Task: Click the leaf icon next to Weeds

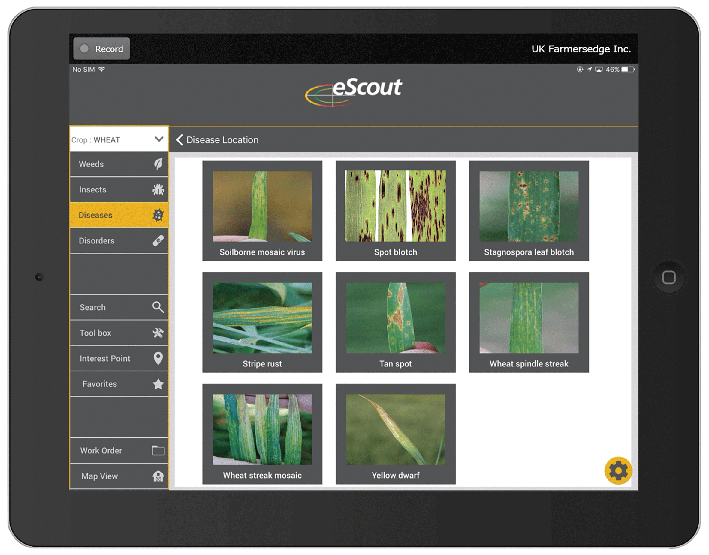Action: (158, 164)
